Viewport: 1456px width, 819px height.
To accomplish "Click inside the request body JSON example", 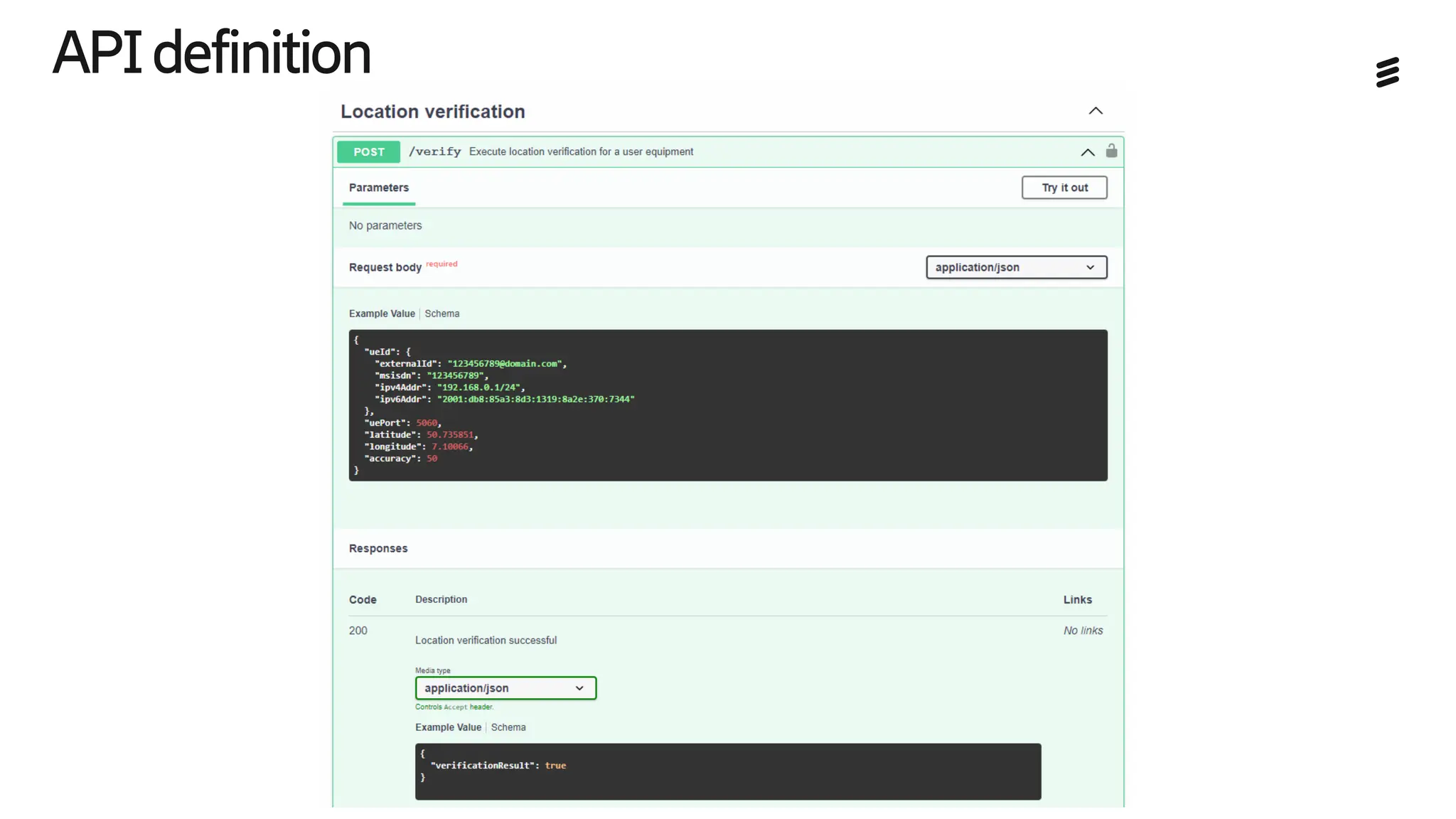I will click(x=727, y=405).
